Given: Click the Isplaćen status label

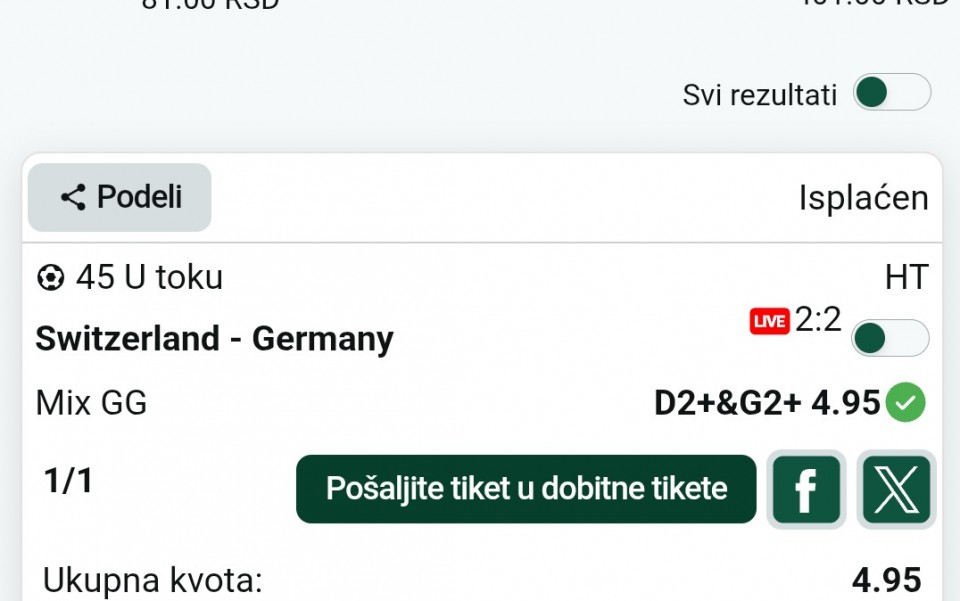Looking at the screenshot, I should click(863, 198).
